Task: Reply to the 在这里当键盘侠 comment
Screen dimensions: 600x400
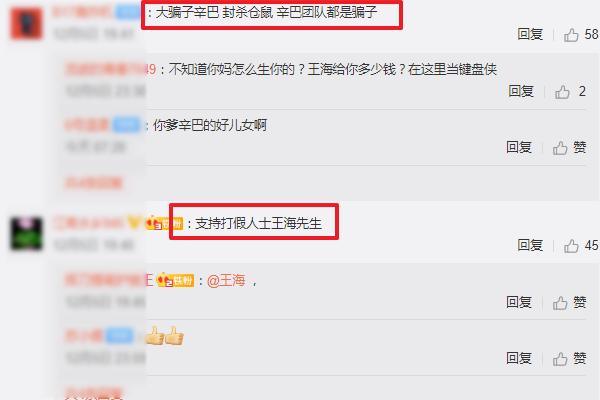Action: pos(521,91)
